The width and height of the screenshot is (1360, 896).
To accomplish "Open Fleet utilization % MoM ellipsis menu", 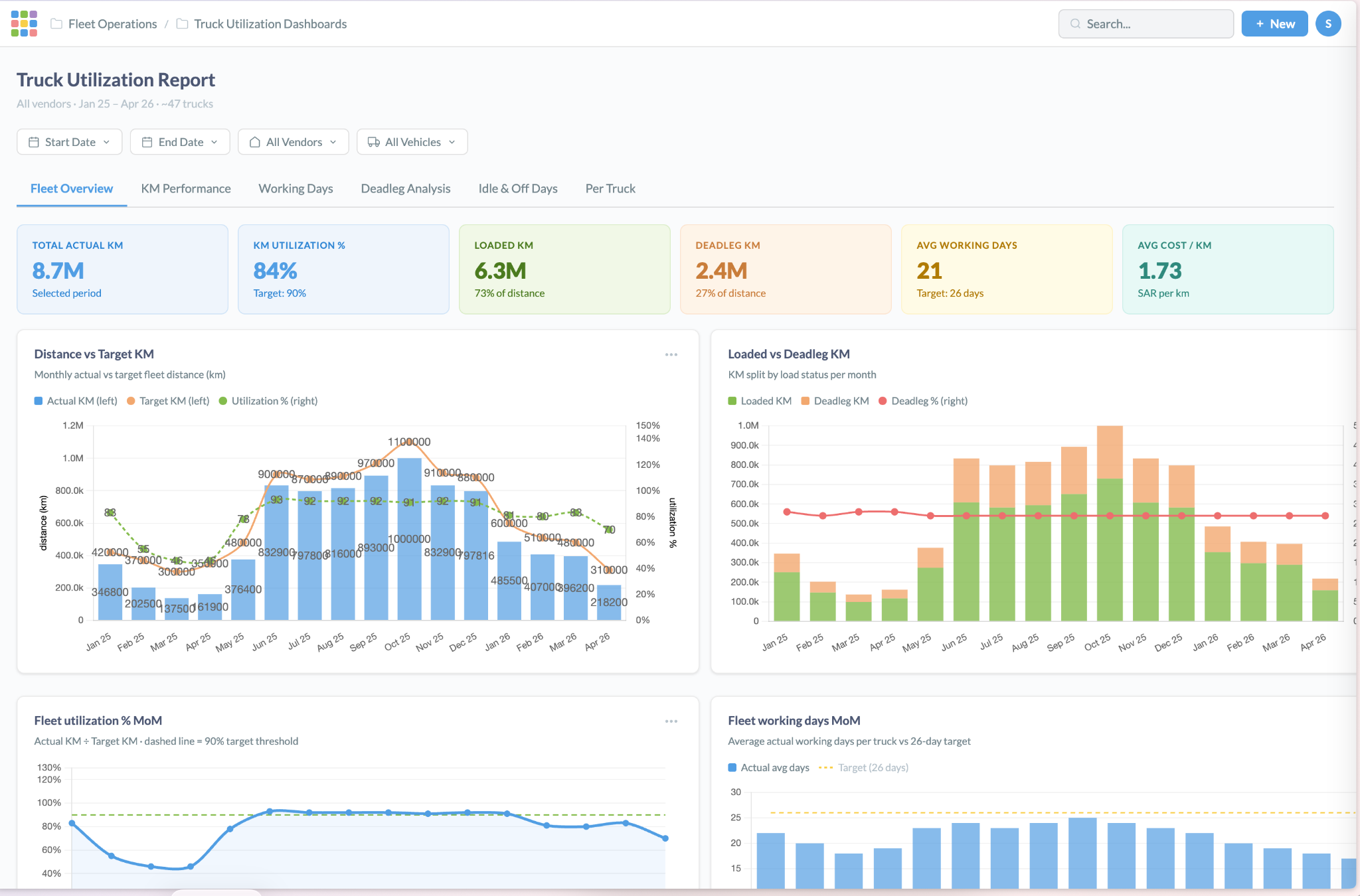I will click(671, 721).
